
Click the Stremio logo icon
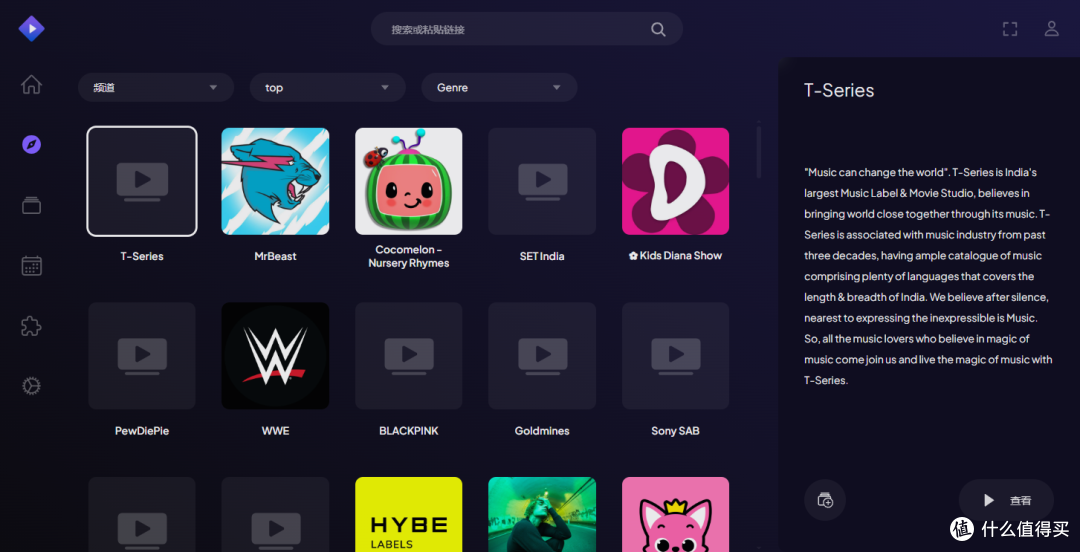pyautogui.click(x=31, y=28)
